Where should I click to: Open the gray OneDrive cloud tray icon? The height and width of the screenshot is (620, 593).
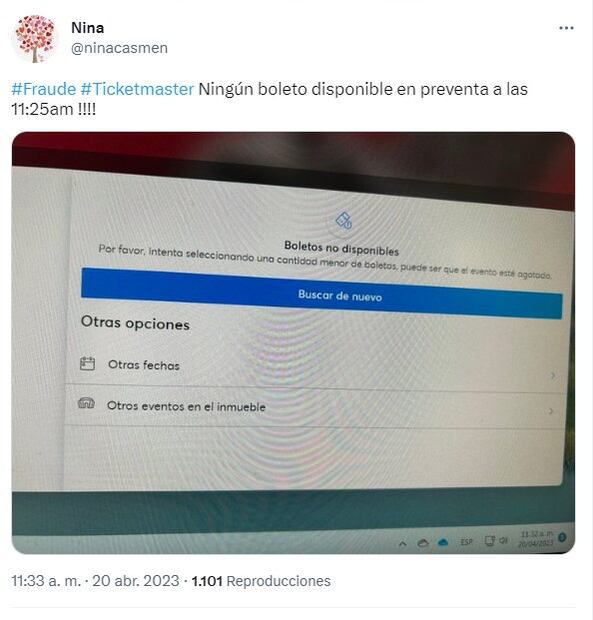423,543
